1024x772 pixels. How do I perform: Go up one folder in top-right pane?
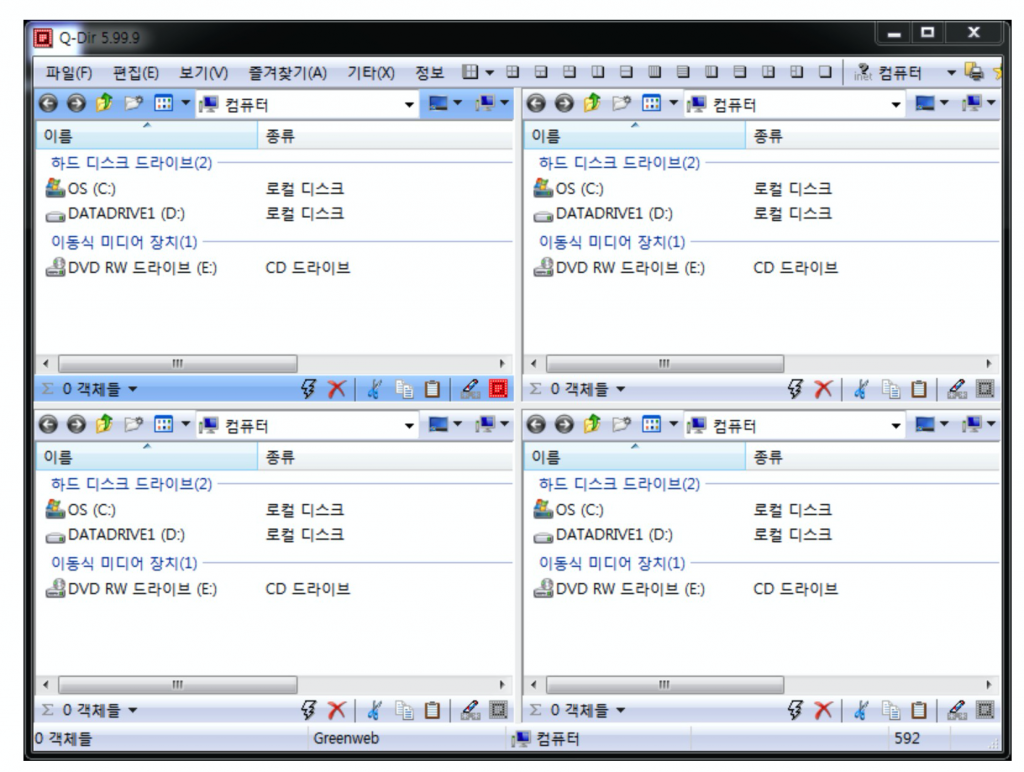(x=592, y=103)
